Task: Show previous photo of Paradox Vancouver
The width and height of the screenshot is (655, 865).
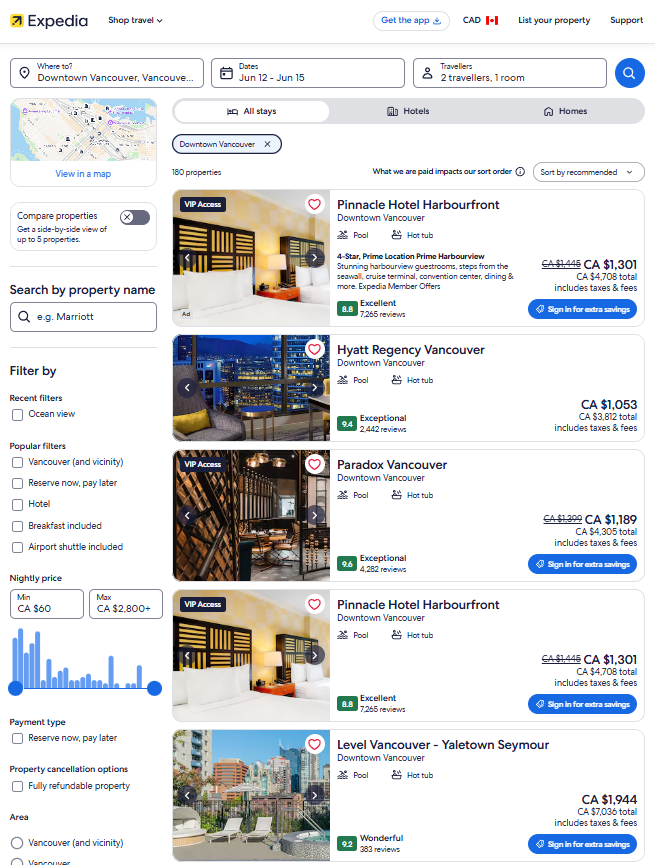Action: pyautogui.click(x=187, y=515)
